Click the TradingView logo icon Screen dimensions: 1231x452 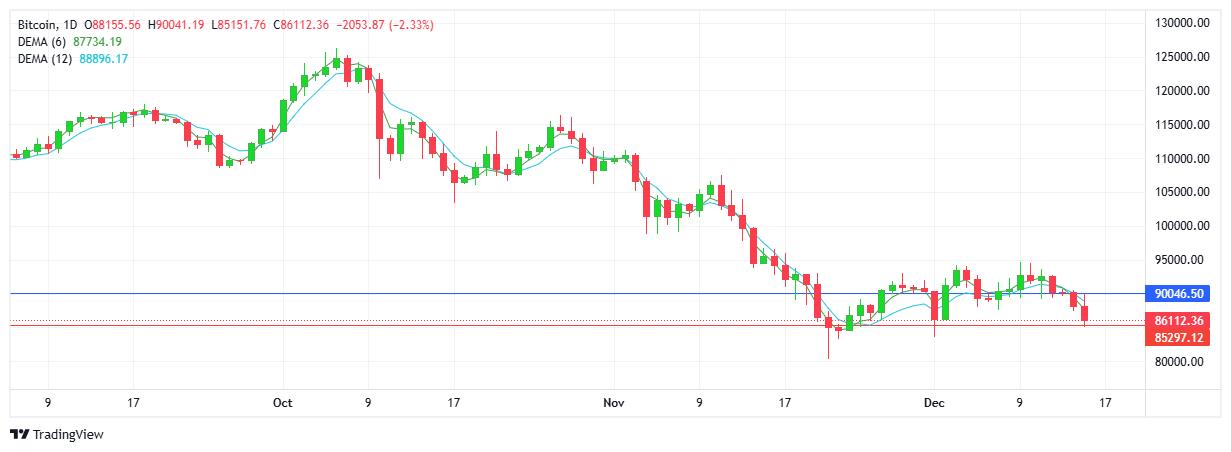click(19, 435)
